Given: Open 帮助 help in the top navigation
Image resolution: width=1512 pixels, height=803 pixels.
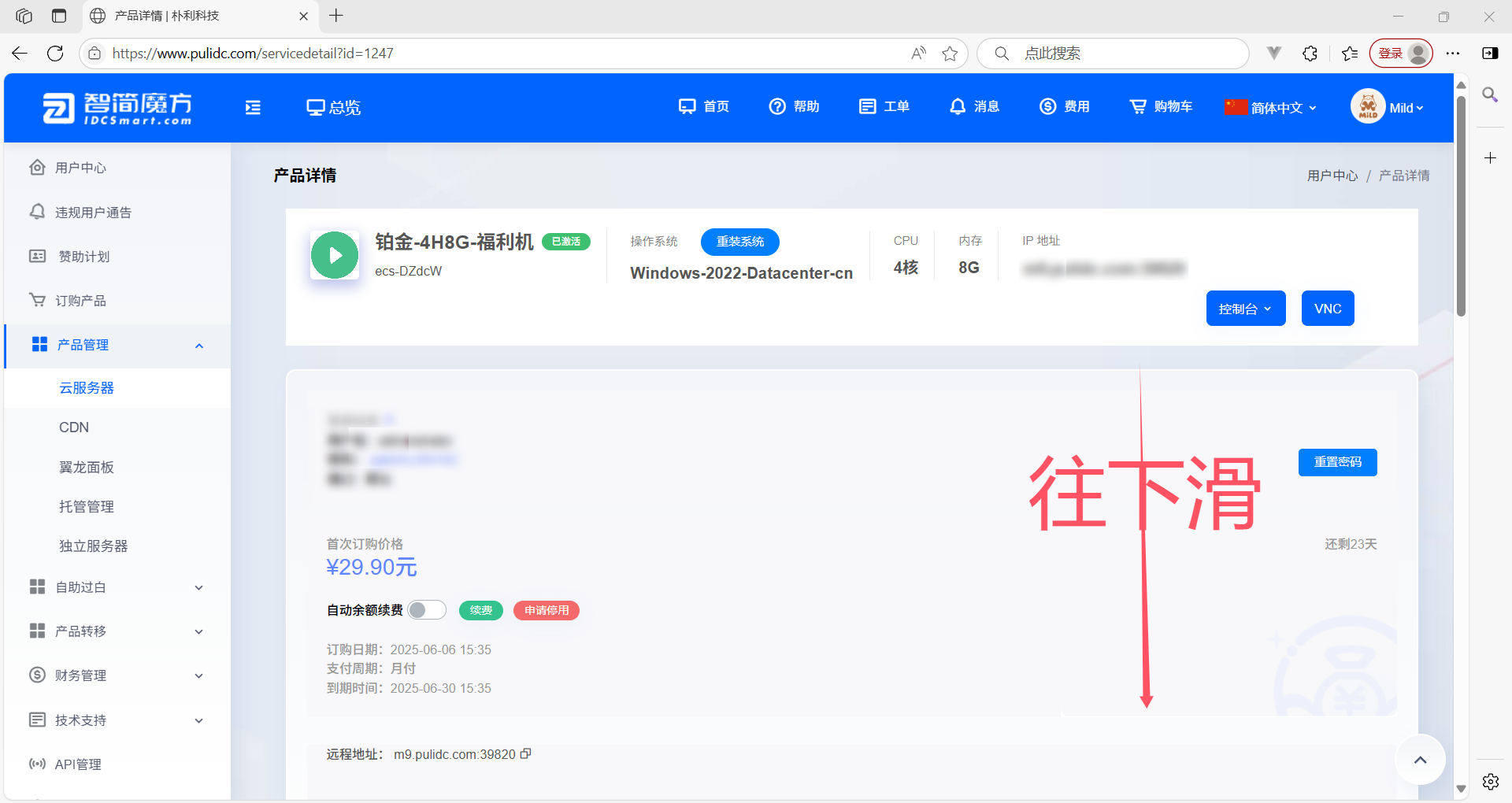Looking at the screenshot, I should (794, 106).
